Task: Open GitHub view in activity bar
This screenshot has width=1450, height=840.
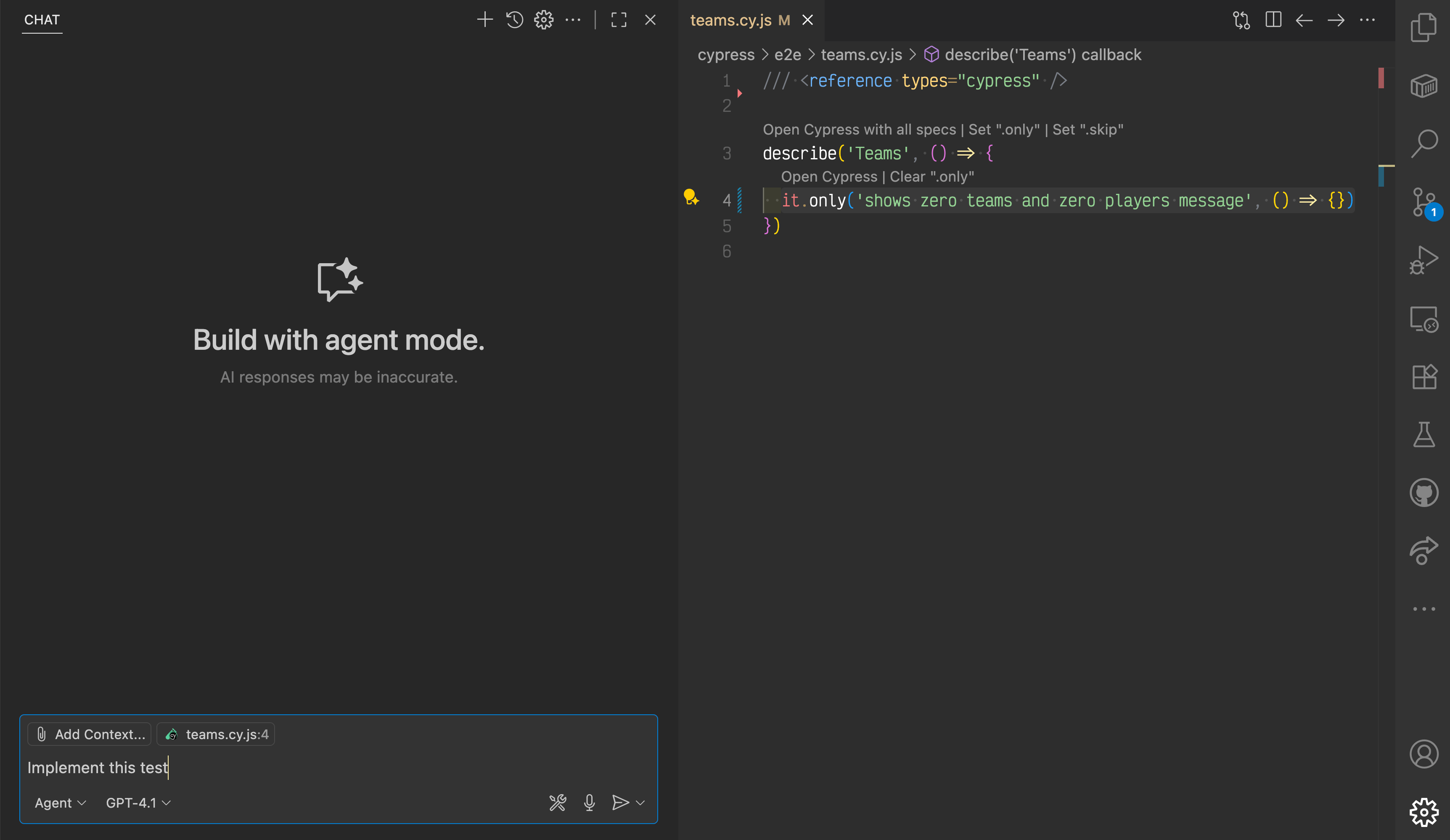Action: [1424, 492]
